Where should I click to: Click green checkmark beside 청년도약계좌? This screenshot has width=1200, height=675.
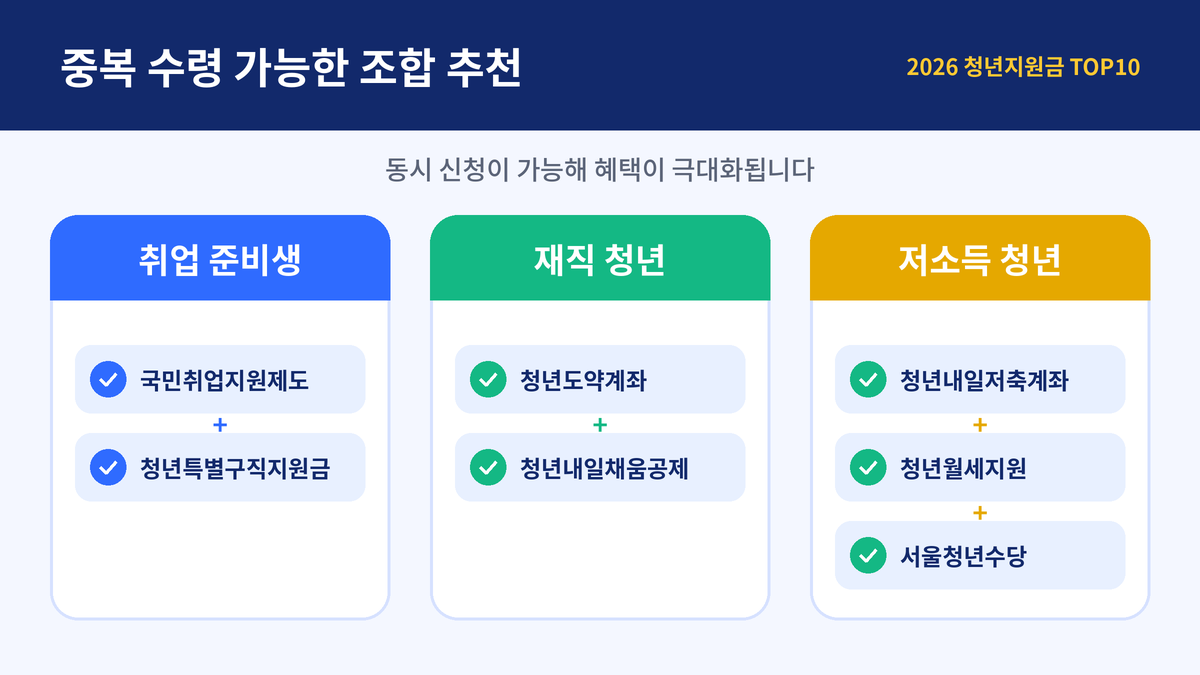[x=487, y=380]
